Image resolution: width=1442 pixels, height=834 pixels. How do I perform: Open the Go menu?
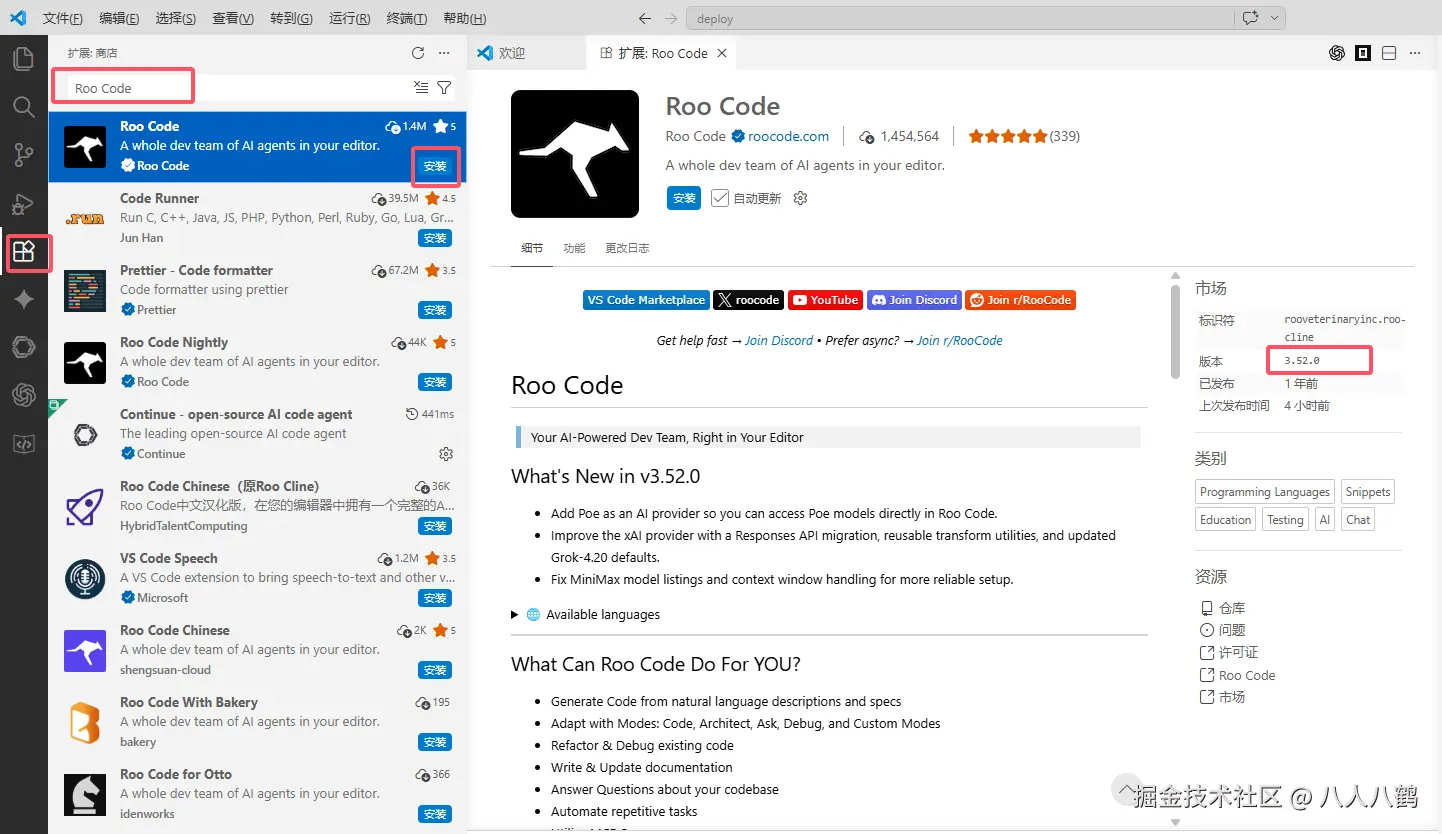point(291,18)
